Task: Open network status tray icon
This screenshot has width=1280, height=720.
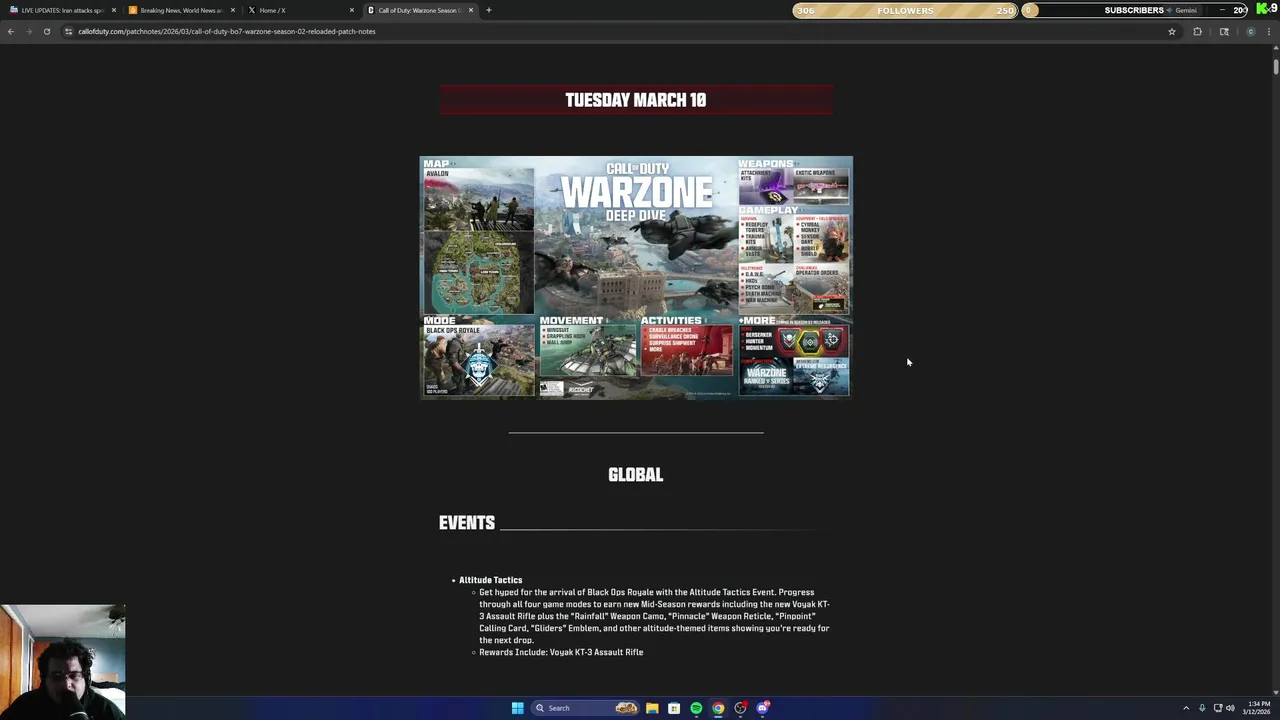Action: point(1217,708)
